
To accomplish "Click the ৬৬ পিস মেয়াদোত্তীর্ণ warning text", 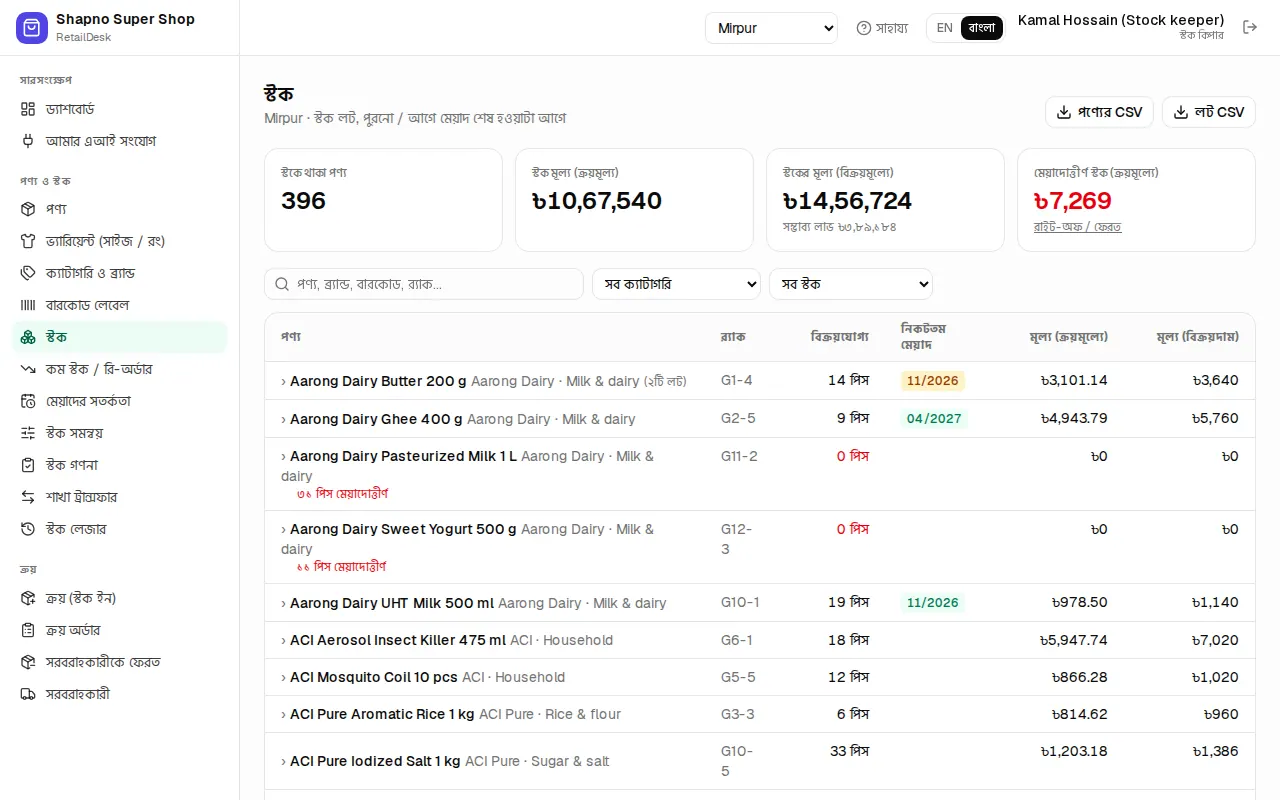I will pos(341,567).
